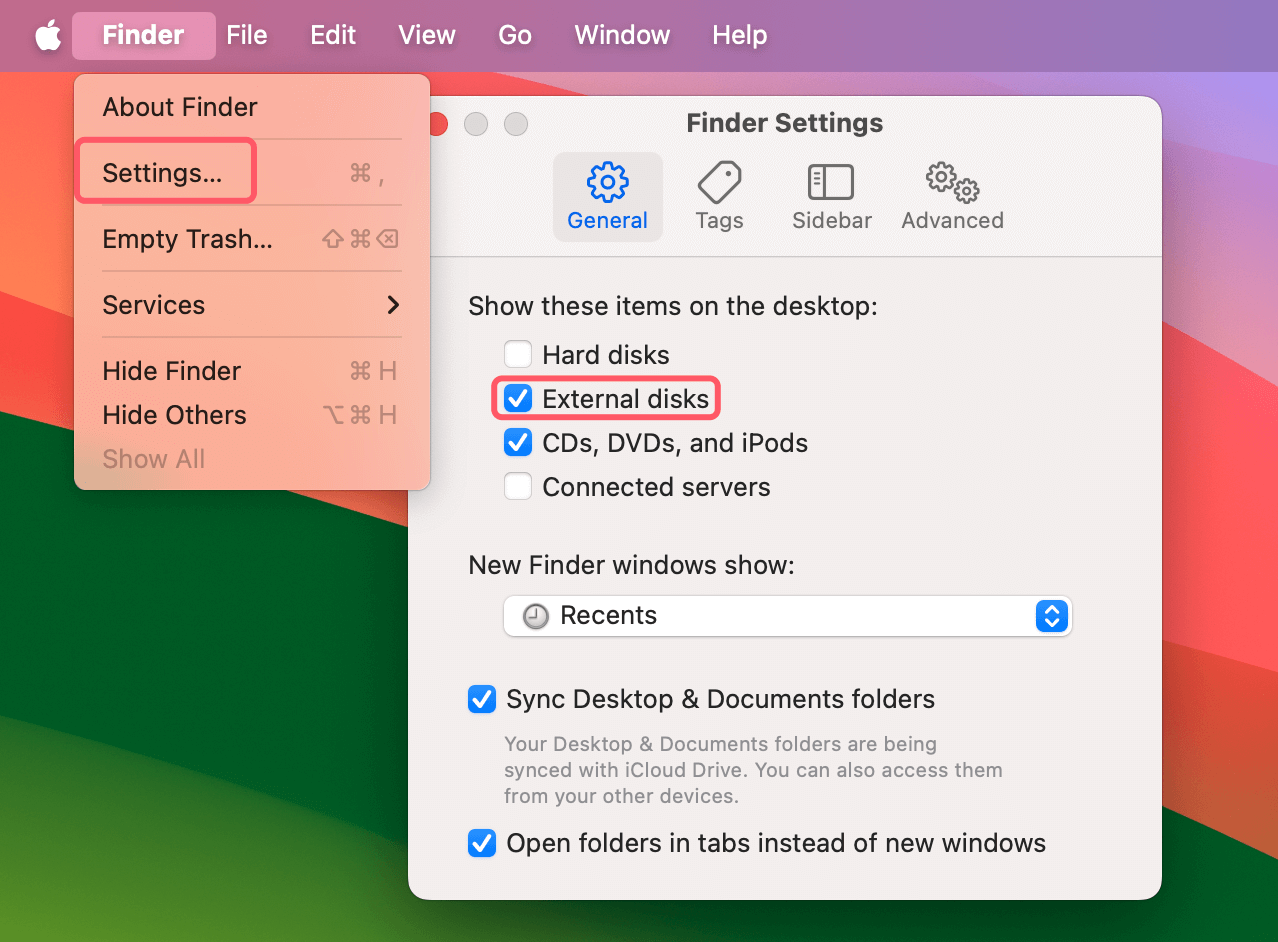Open the Apple menu logo
1278x942 pixels.
pos(48,35)
